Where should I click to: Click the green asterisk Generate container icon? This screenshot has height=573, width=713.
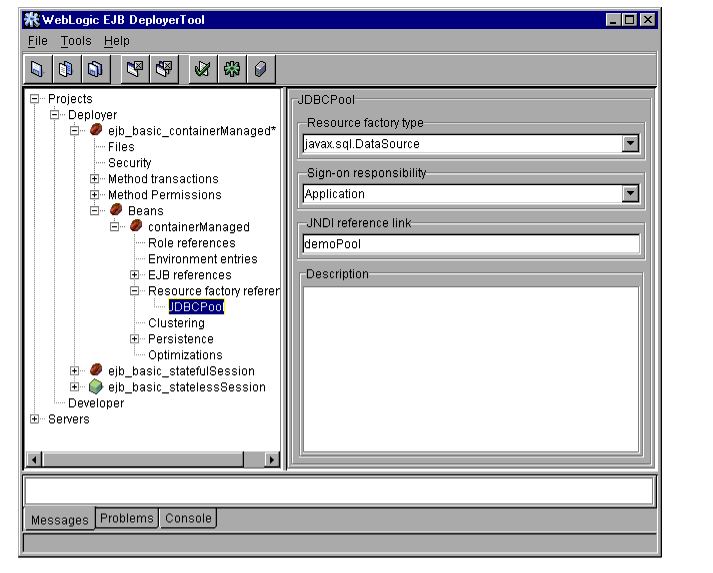tap(232, 69)
